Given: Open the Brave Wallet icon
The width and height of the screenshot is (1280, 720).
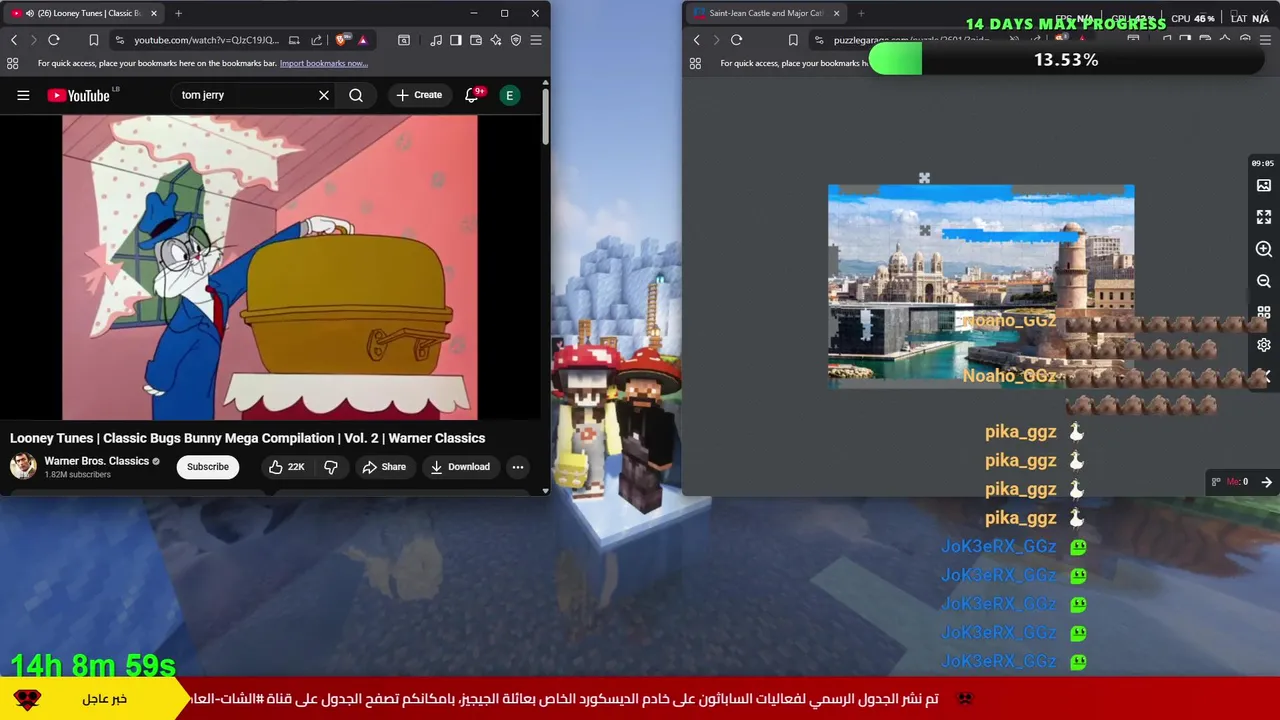Looking at the screenshot, I should click(x=476, y=40).
